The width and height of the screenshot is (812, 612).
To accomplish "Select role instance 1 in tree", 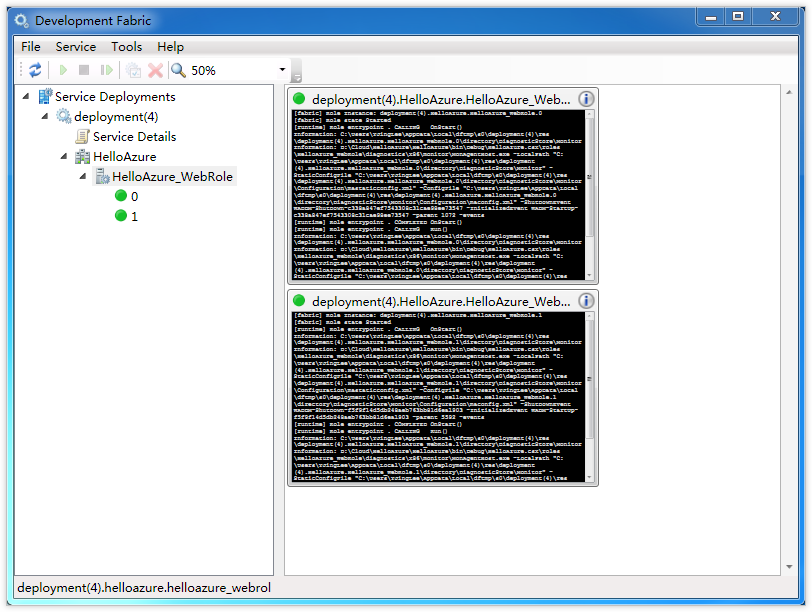I will (134, 216).
